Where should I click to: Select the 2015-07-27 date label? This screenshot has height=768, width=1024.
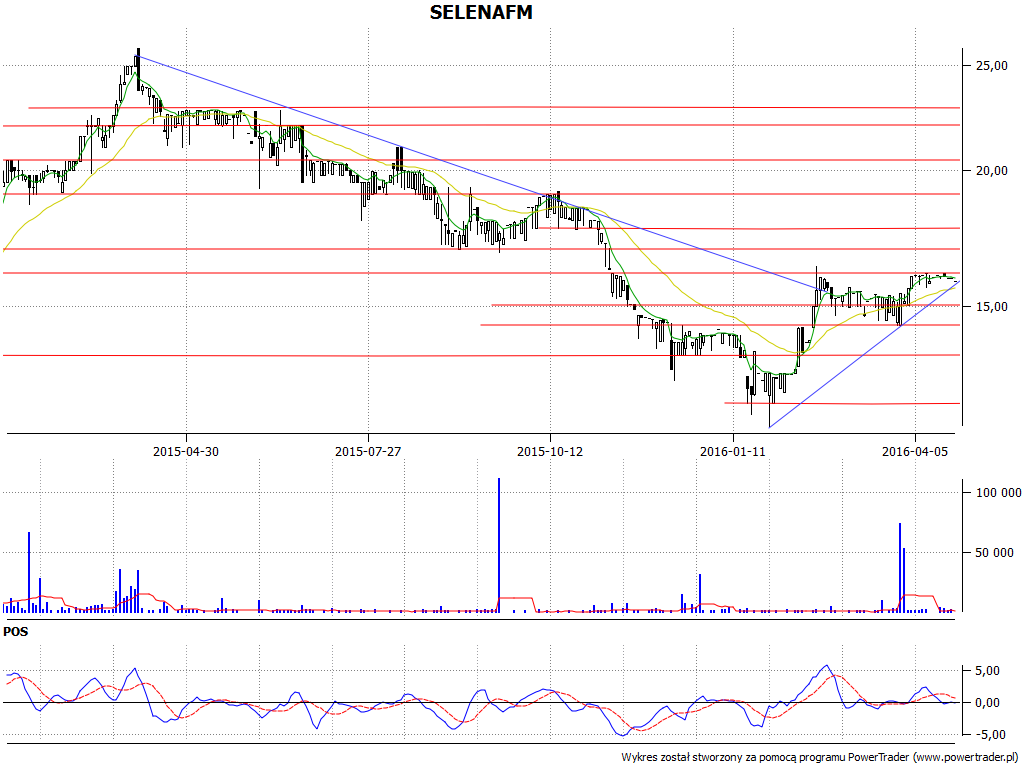(x=368, y=451)
